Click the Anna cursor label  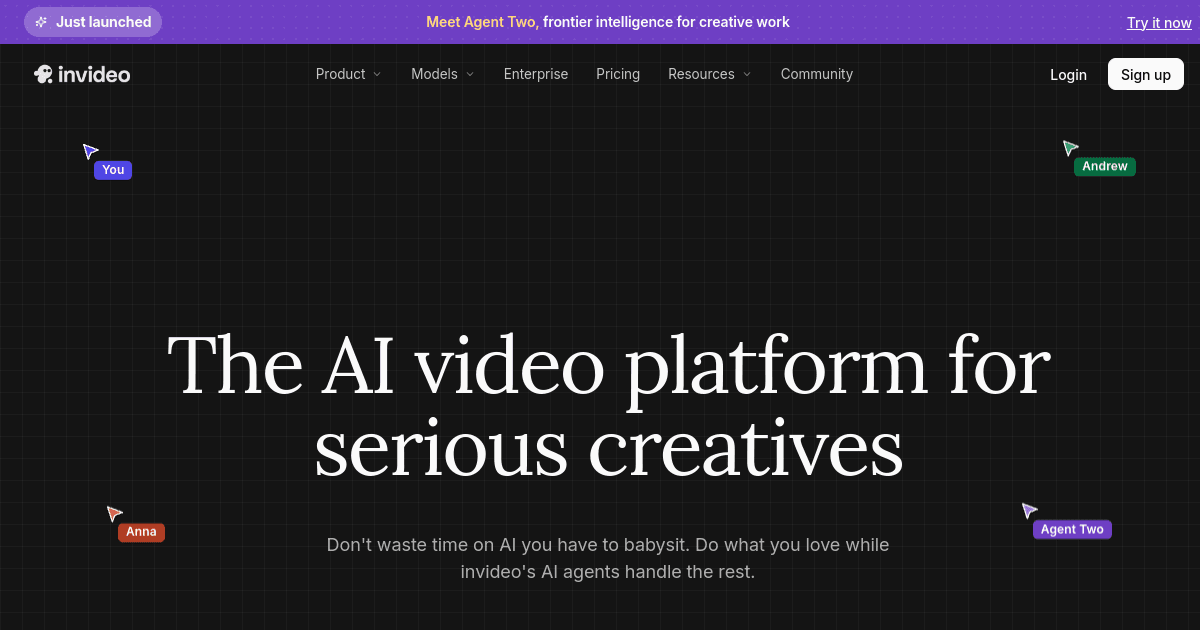[141, 532]
